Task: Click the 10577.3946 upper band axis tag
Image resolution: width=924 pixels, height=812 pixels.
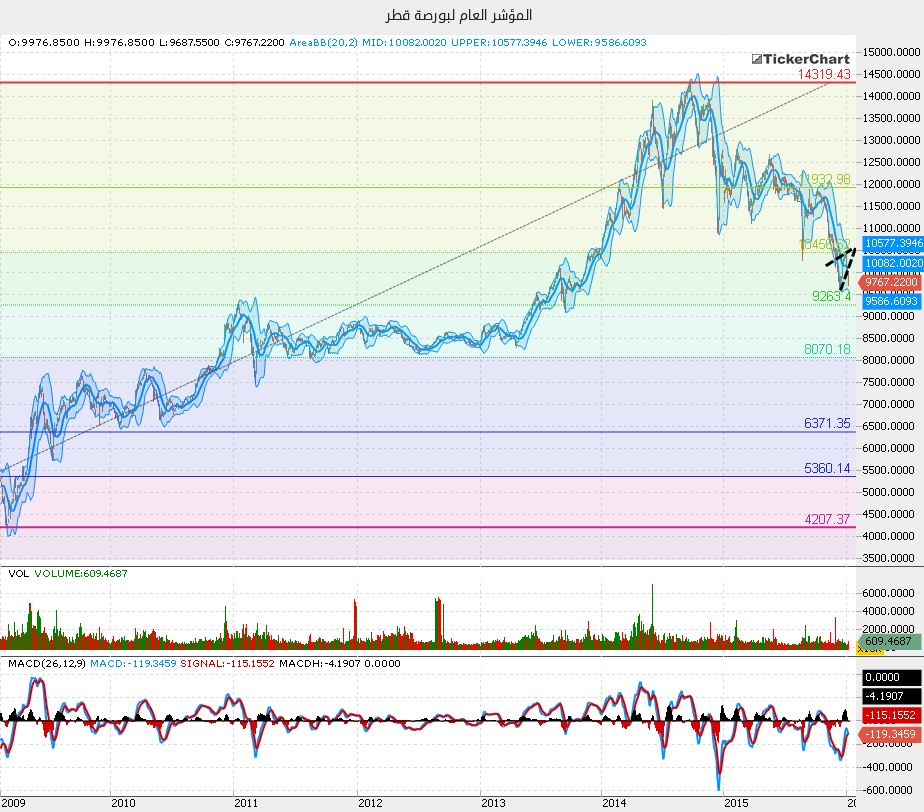Action: 893,243
